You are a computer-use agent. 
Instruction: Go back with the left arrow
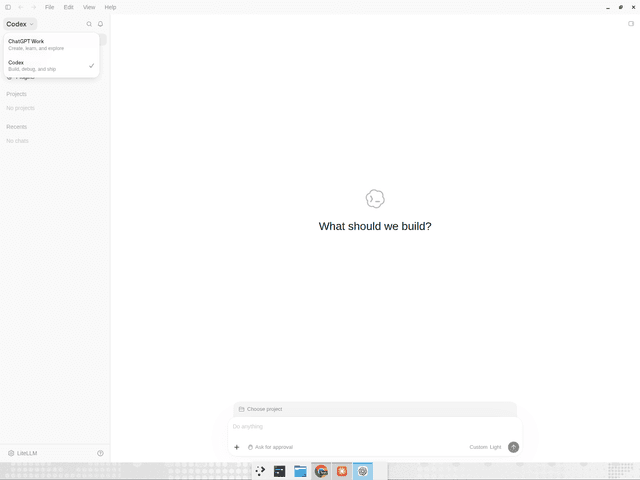(21, 7)
